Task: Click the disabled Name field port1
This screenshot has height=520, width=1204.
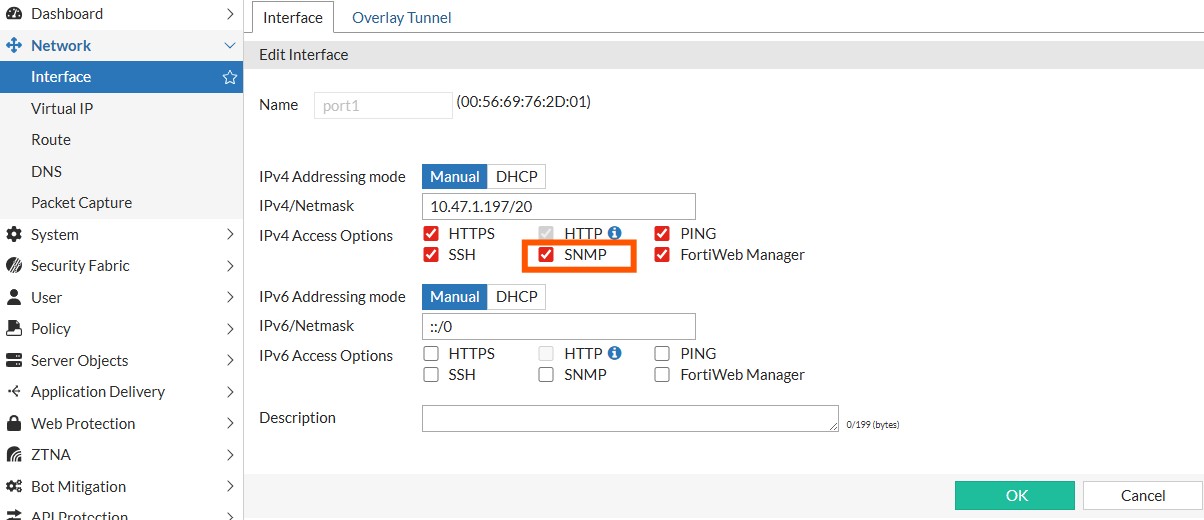Action: coord(383,105)
